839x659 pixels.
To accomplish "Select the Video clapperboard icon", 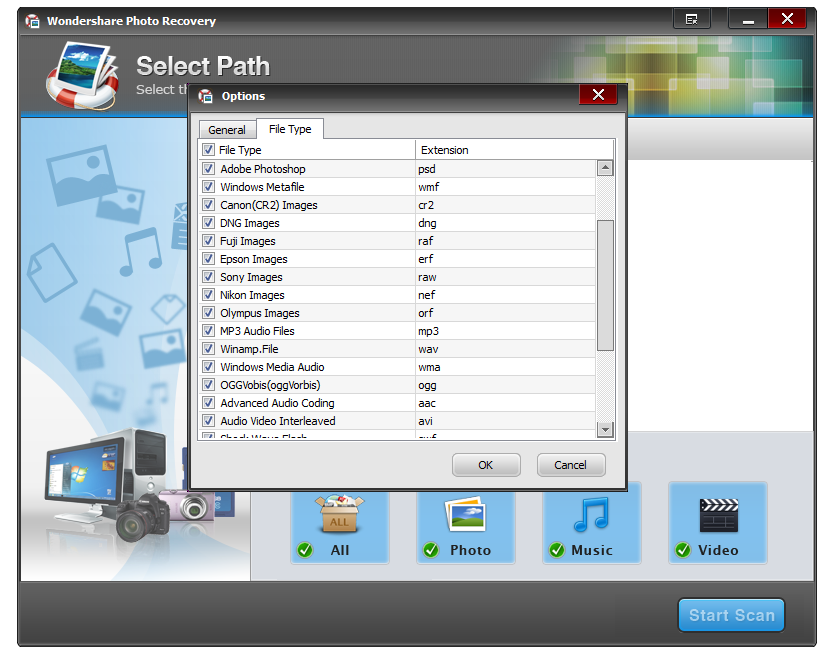I will pyautogui.click(x=718, y=514).
